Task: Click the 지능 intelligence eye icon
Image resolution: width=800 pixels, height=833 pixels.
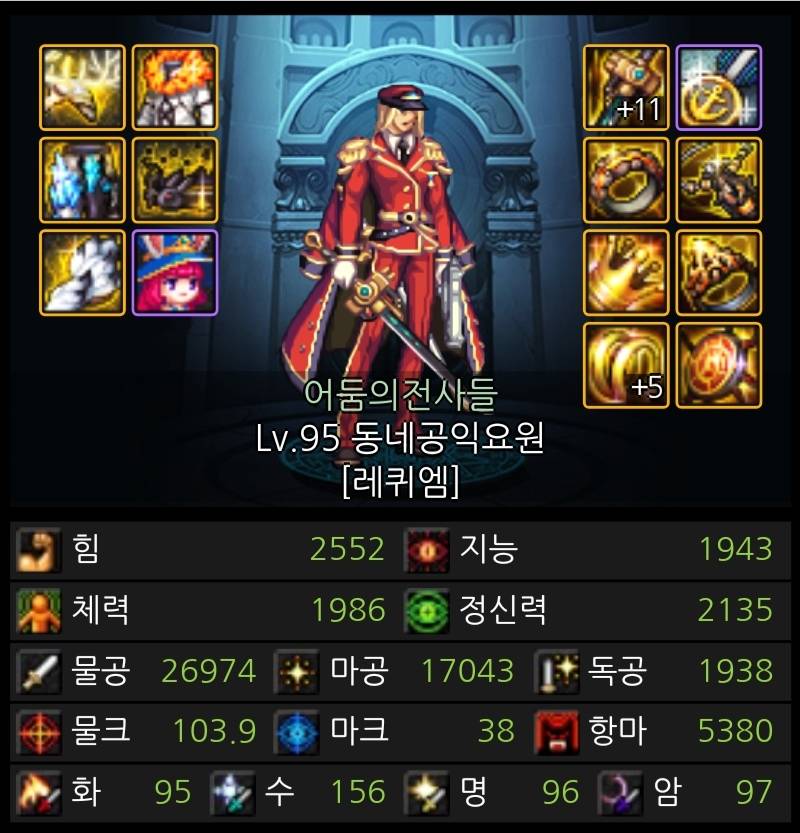Action: pyautogui.click(x=426, y=550)
